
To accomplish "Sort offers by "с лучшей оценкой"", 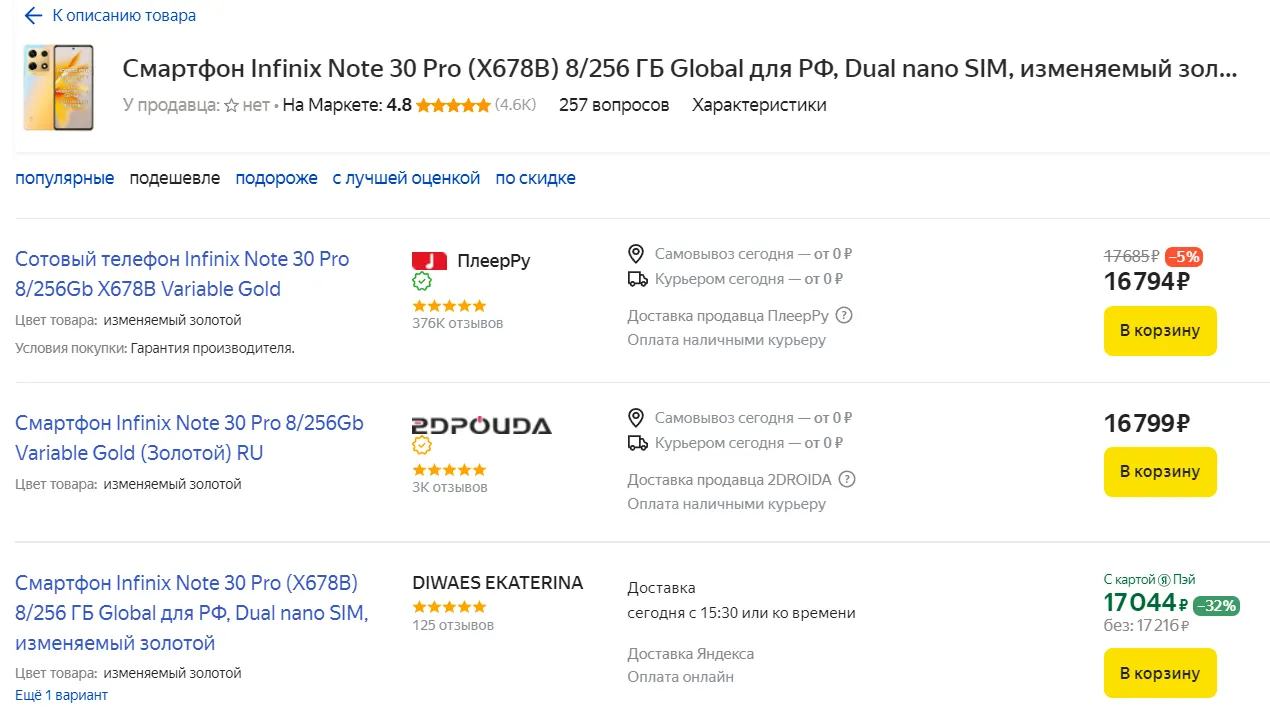I will coord(406,178).
